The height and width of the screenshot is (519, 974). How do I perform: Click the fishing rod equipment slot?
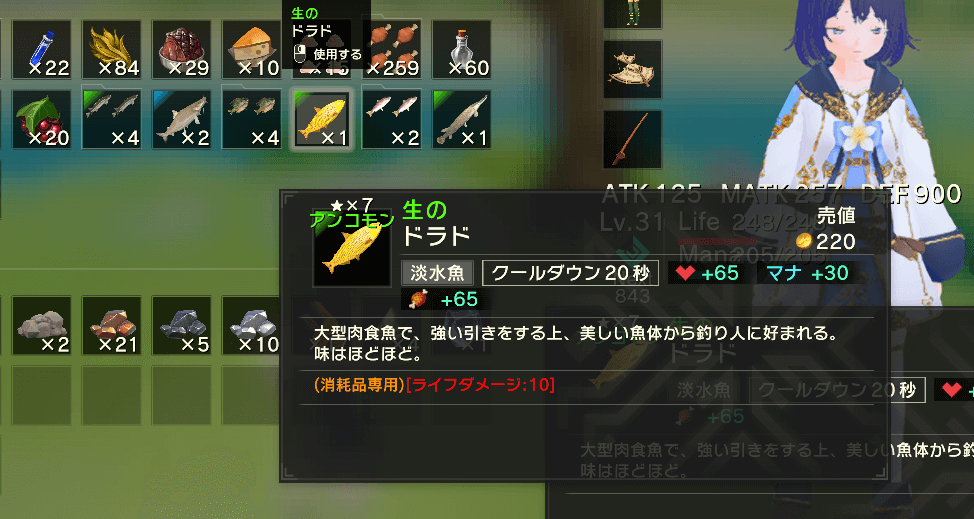point(632,139)
